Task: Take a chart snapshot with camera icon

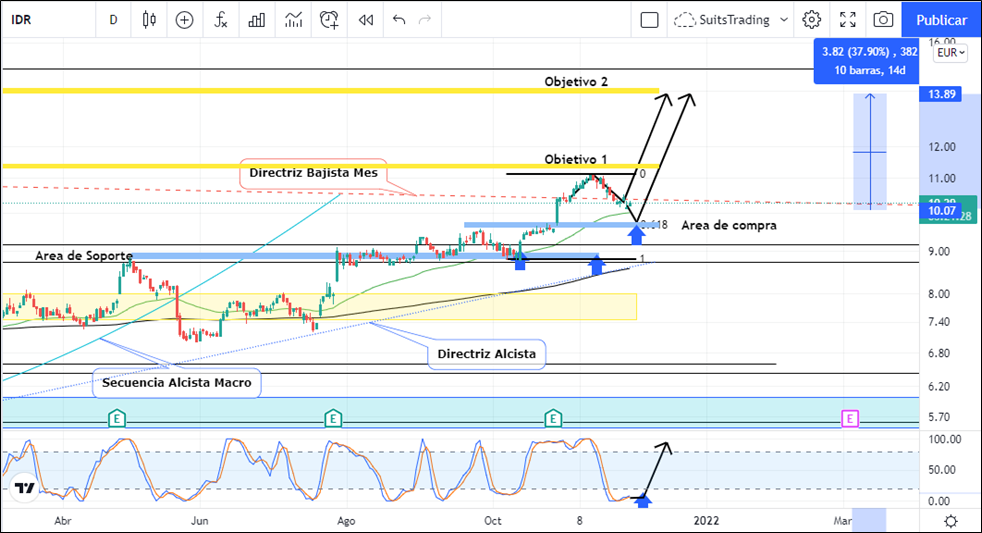Action: (883, 19)
